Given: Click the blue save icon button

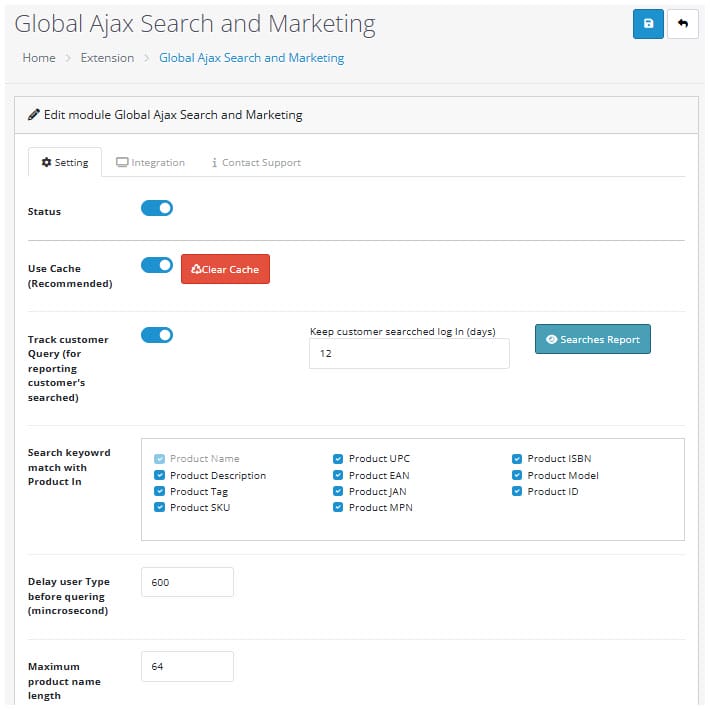Looking at the screenshot, I should (648, 24).
